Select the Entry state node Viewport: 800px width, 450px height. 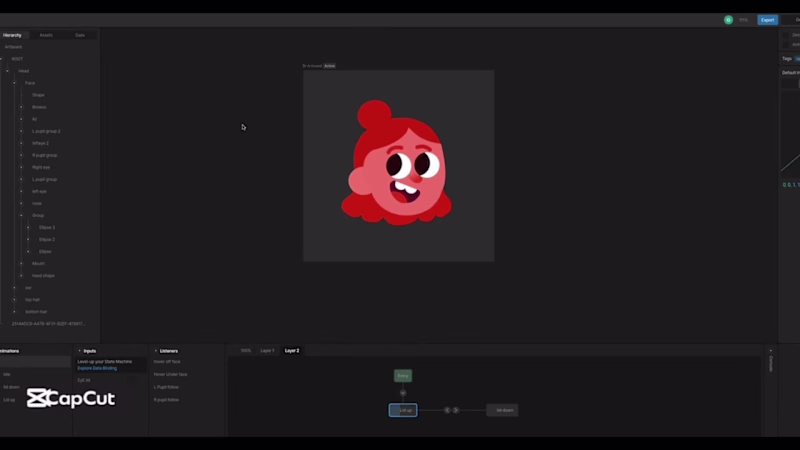point(403,376)
